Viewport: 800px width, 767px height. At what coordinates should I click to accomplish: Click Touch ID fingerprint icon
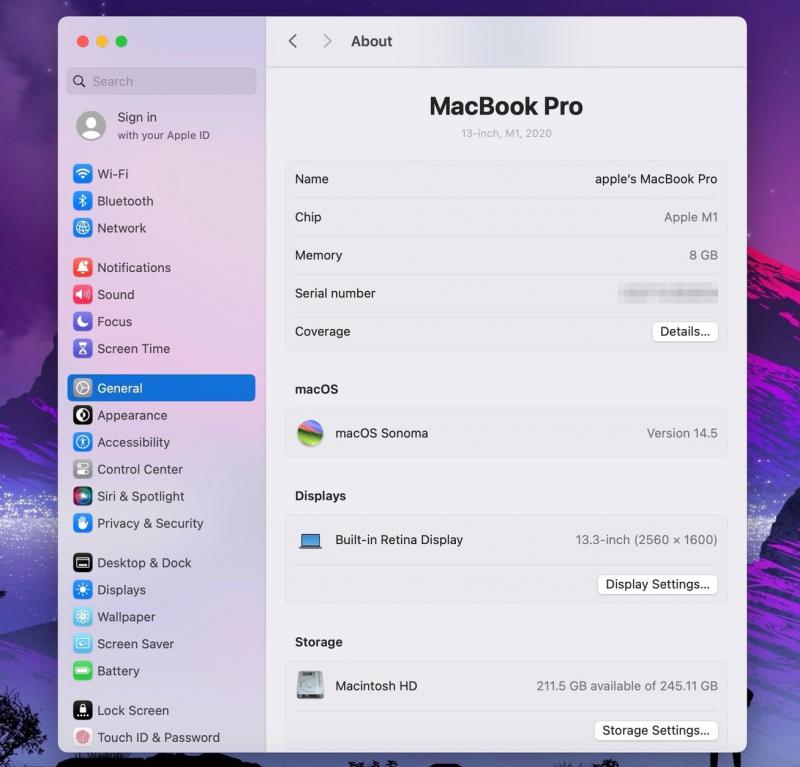pos(83,737)
